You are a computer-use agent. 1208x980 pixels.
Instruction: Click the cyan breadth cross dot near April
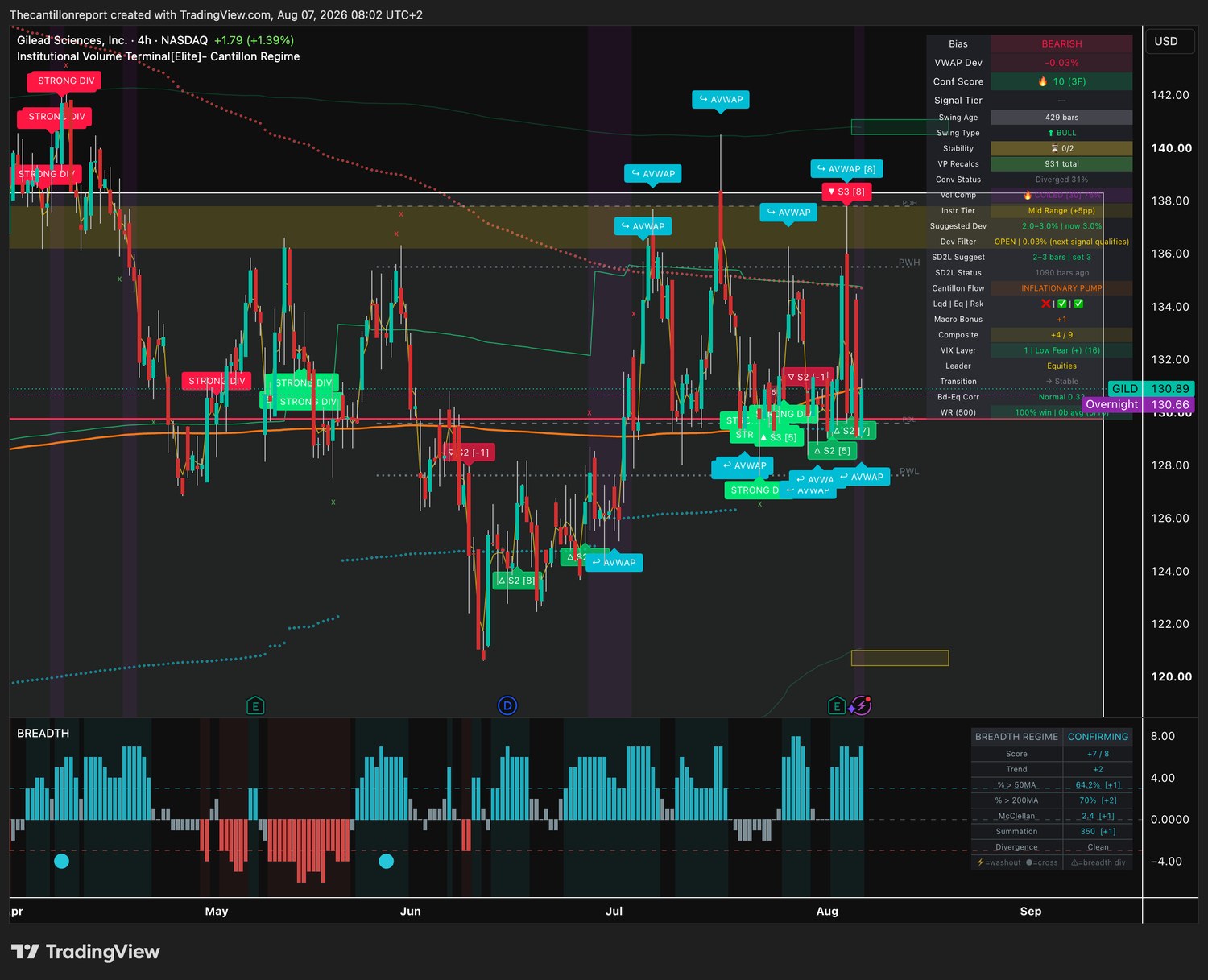(61, 861)
